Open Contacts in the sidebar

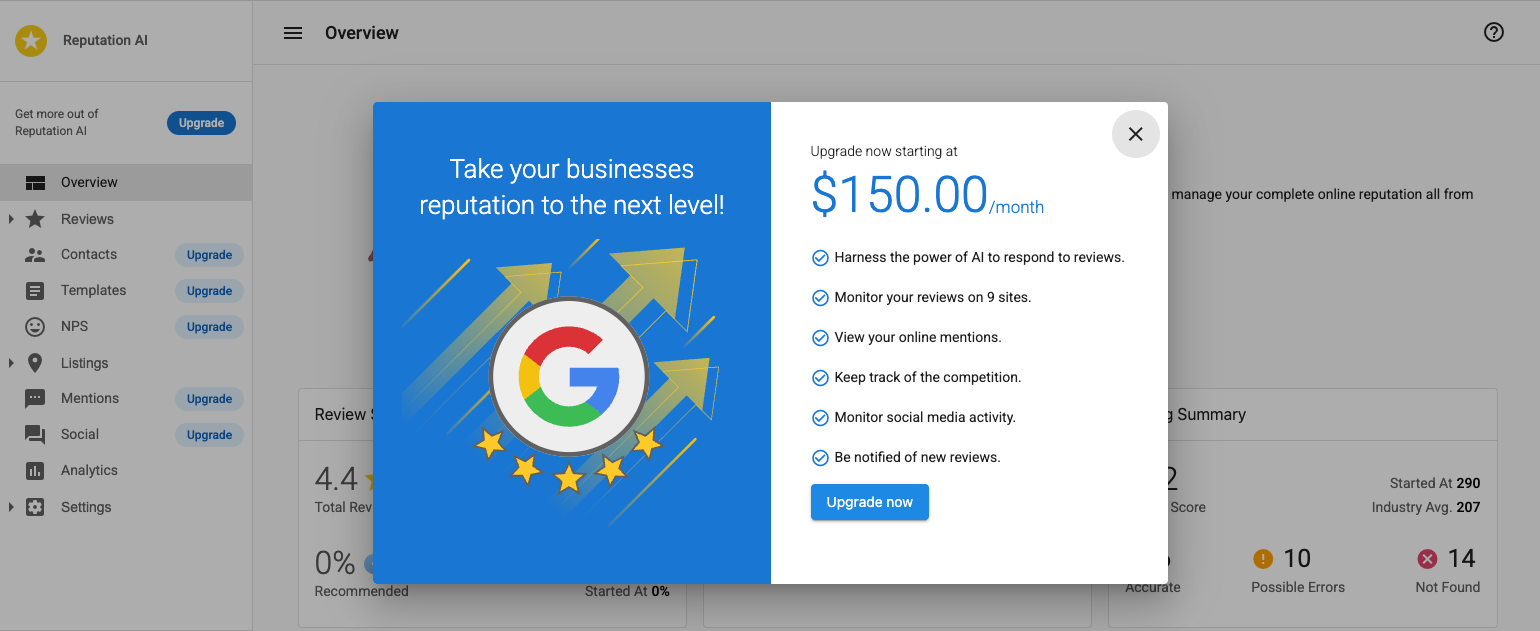[89, 254]
